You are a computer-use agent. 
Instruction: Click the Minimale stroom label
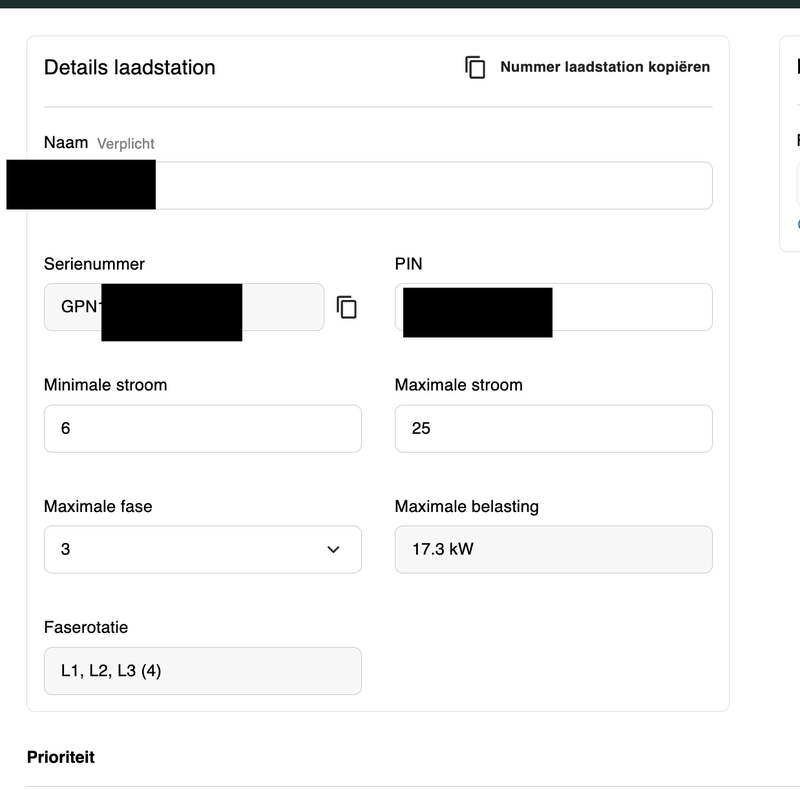pos(106,385)
